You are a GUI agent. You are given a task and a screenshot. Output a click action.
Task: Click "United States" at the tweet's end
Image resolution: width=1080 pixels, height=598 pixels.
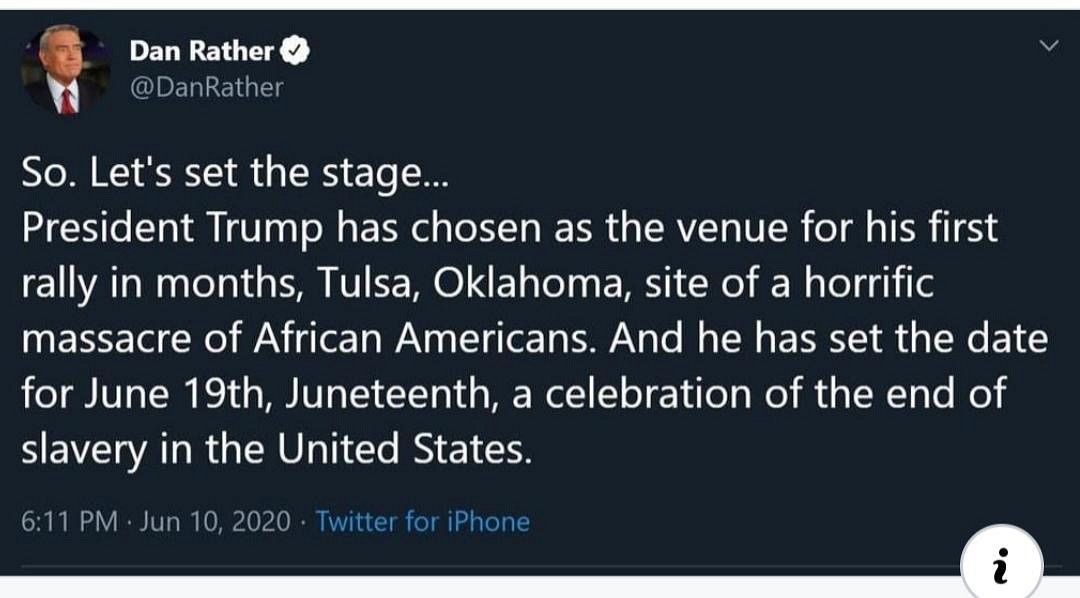(400, 449)
